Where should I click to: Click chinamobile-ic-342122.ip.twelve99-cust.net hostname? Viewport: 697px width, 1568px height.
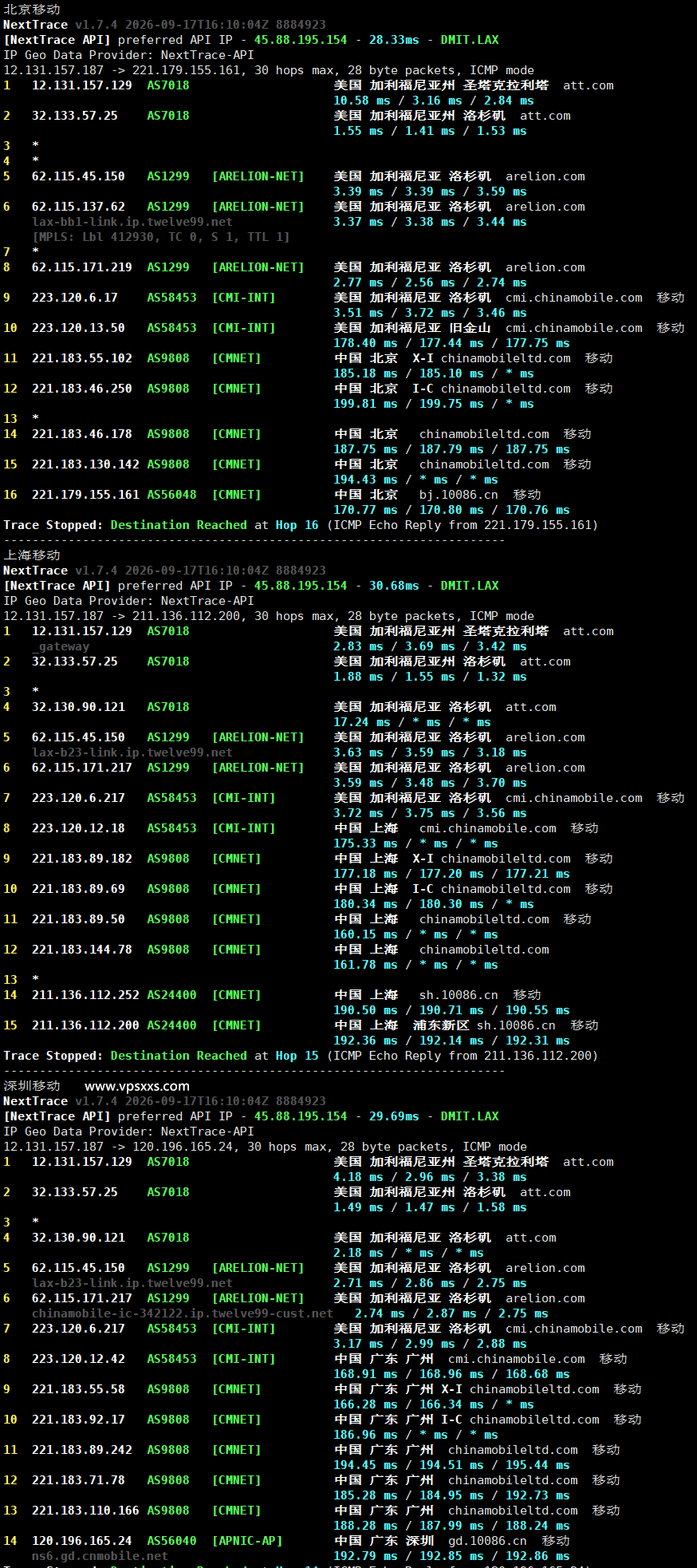click(183, 1313)
